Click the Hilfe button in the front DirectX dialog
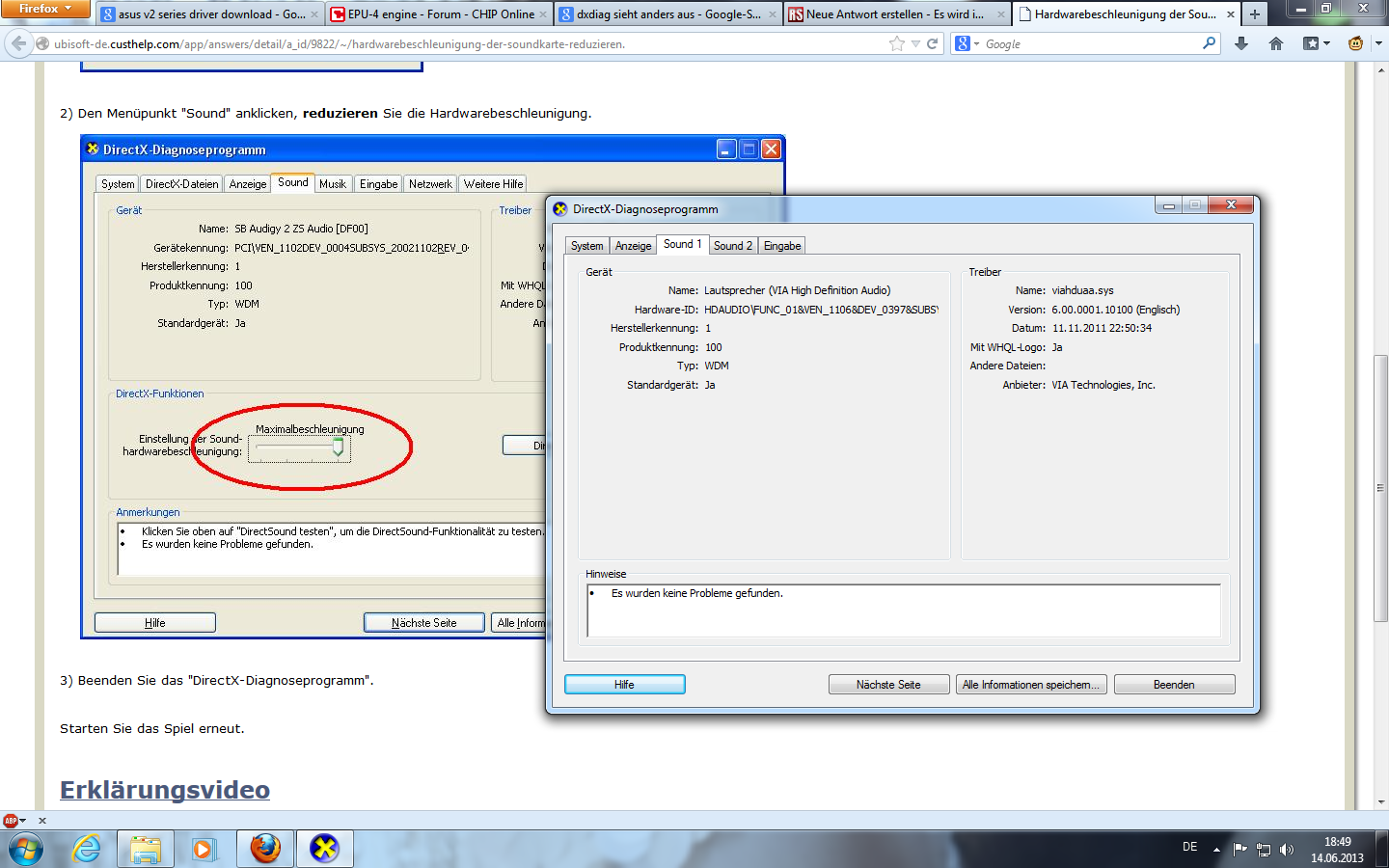The width and height of the screenshot is (1389, 868). pyautogui.click(x=624, y=685)
